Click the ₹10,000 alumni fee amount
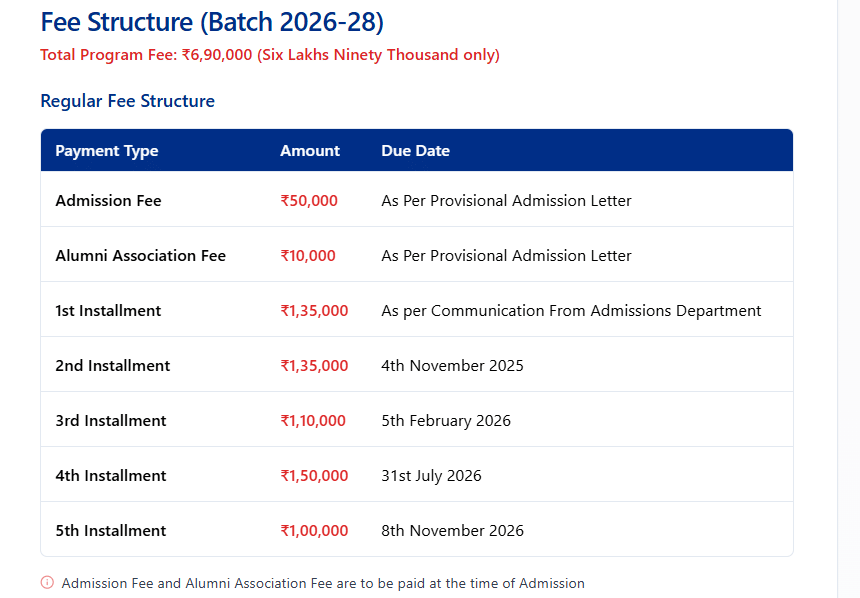This screenshot has height=598, width=860. click(308, 256)
